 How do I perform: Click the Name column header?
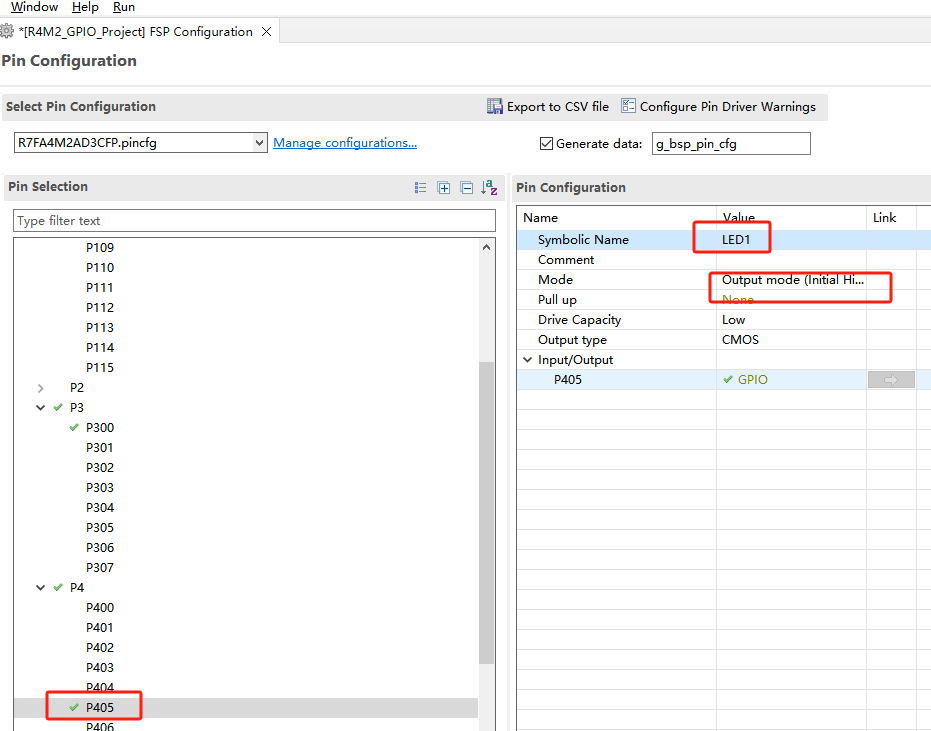coord(540,217)
